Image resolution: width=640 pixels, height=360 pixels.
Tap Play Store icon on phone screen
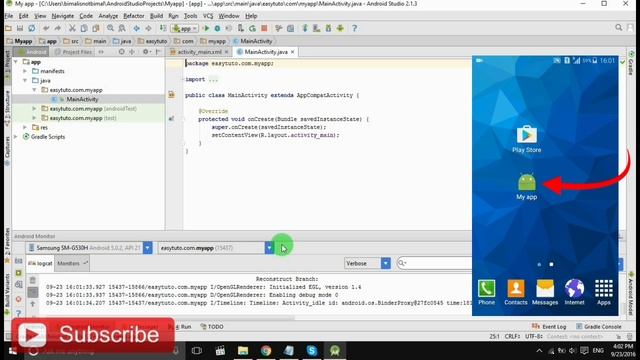tap(527, 139)
